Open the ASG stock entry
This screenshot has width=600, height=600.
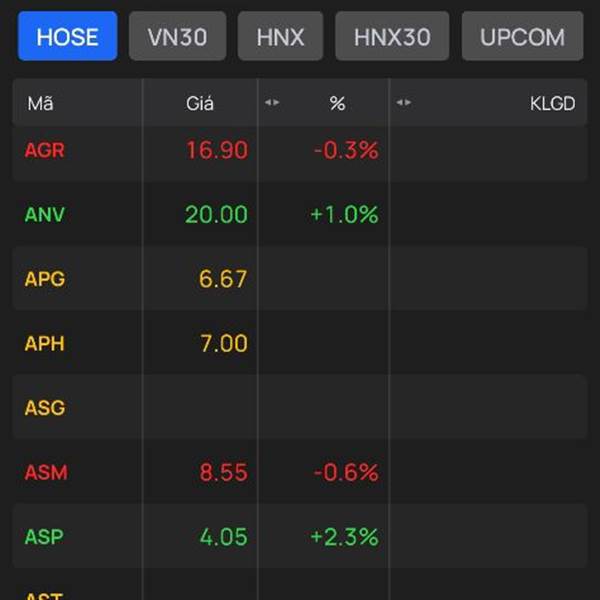pyautogui.click(x=45, y=408)
